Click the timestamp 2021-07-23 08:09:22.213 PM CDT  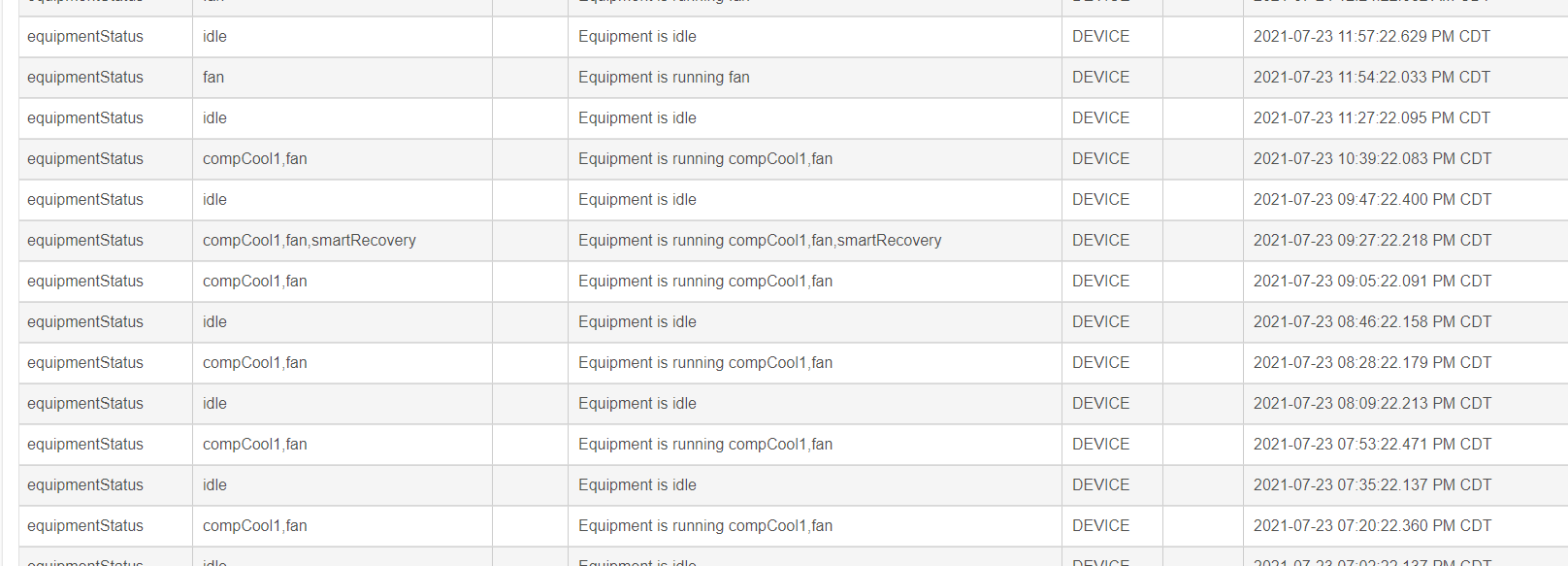pos(1372,404)
